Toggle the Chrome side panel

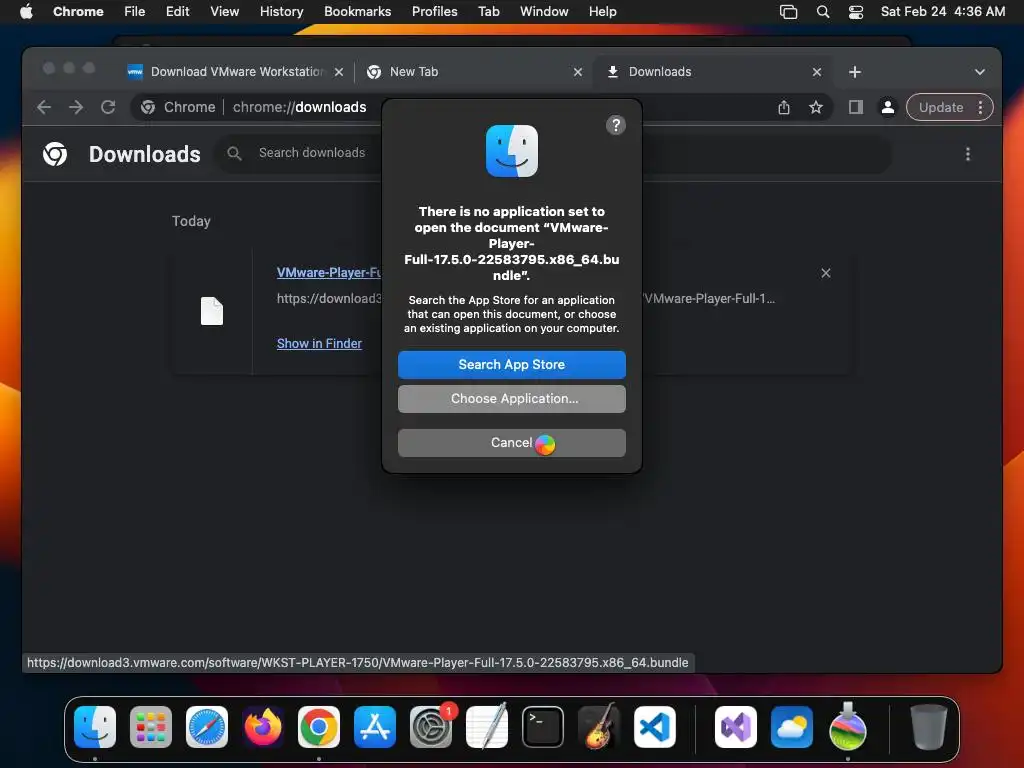pyautogui.click(x=856, y=107)
